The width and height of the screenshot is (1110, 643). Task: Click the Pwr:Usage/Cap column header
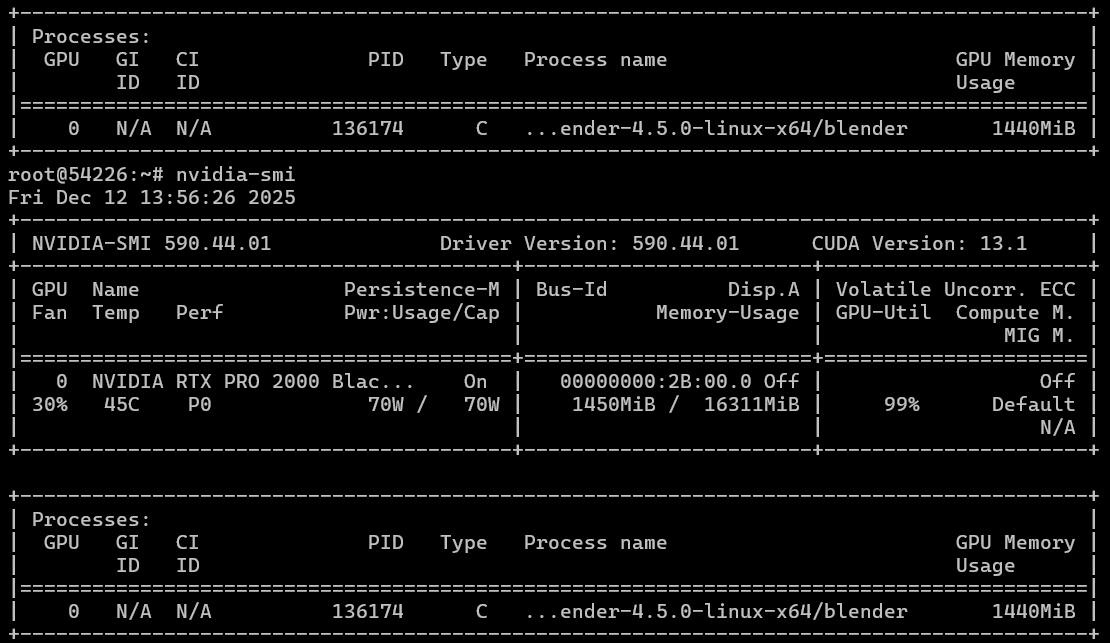[421, 313]
